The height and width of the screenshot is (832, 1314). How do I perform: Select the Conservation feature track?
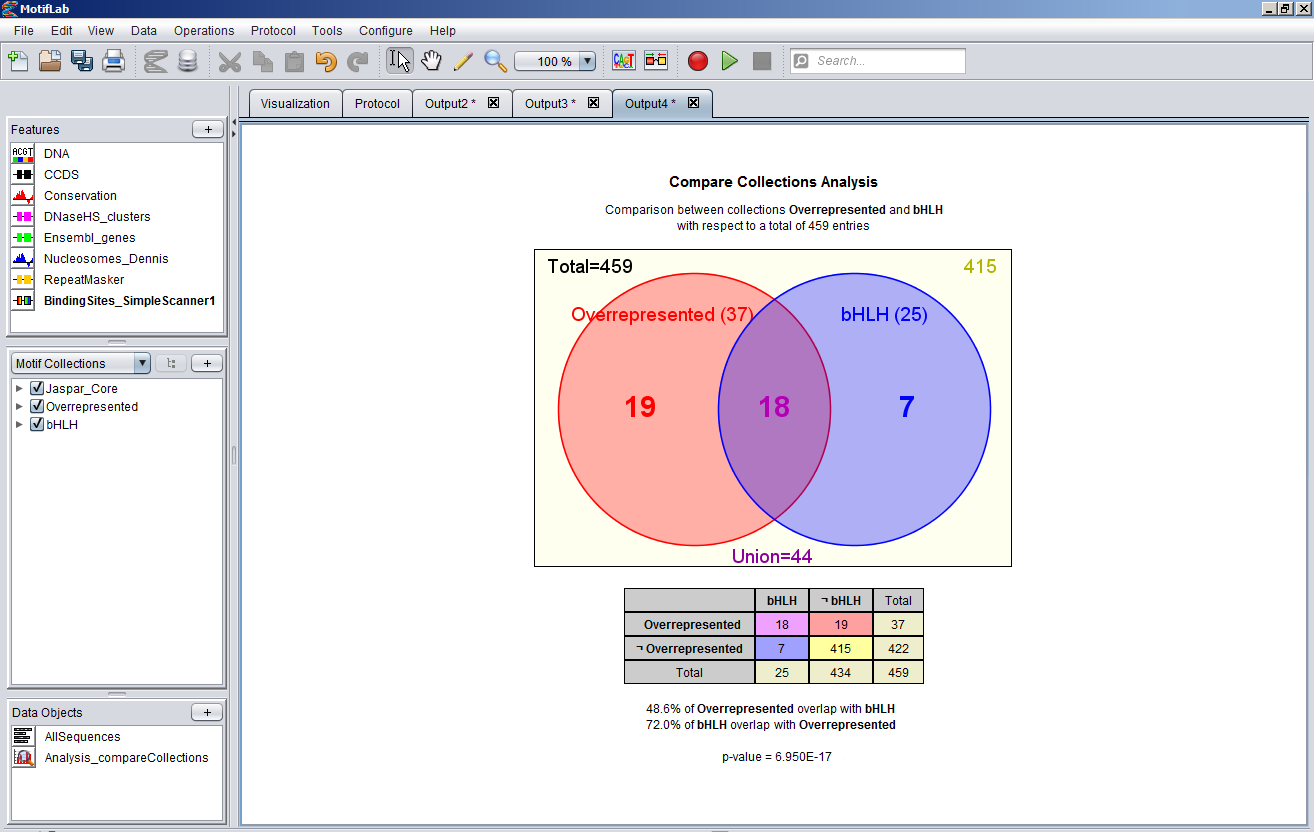click(x=116, y=196)
